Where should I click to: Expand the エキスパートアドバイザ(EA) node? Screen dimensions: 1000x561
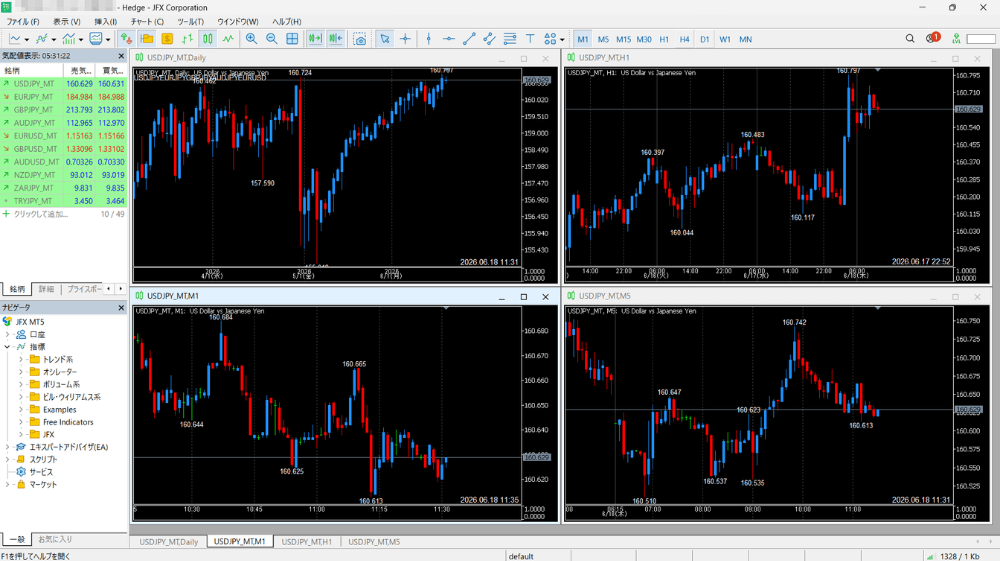tap(8, 447)
